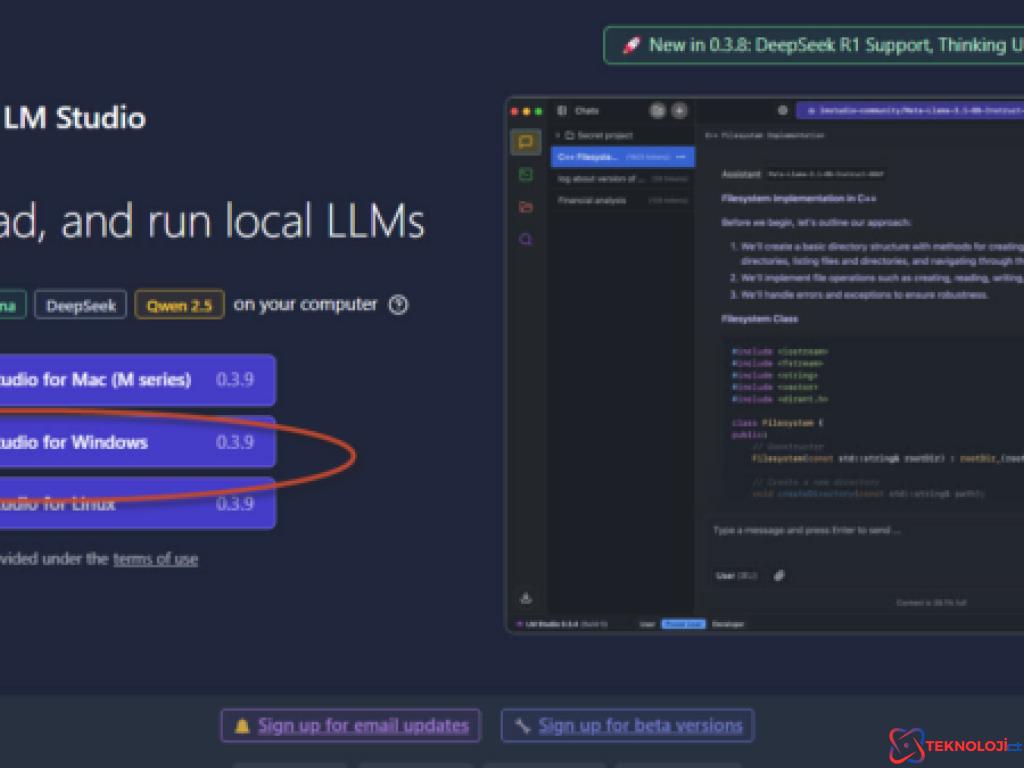The image size is (1024, 768).
Task: Click the settings gear near model selector
Action: 782,111
